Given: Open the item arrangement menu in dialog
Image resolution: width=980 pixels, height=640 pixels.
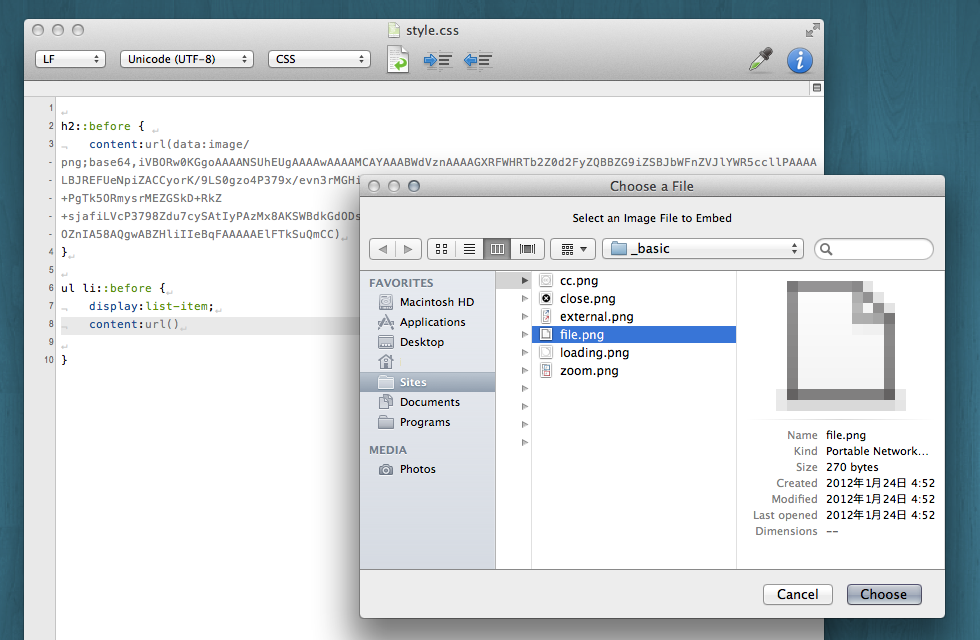Looking at the screenshot, I should pyautogui.click(x=573, y=248).
